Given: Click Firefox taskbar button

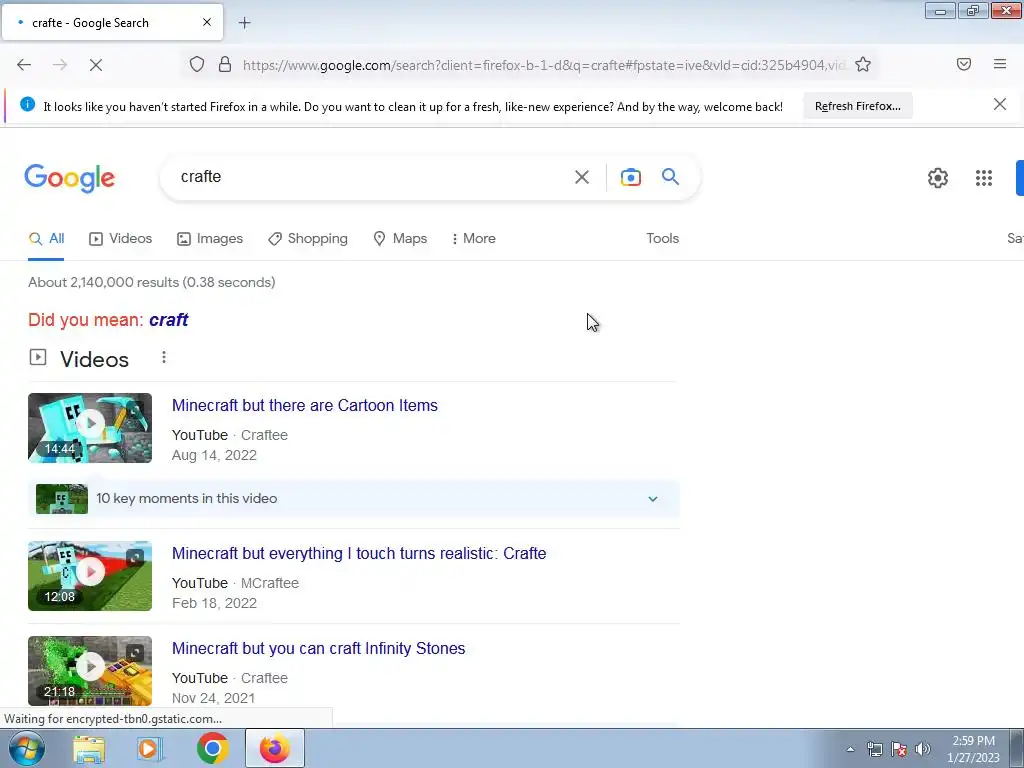Looking at the screenshot, I should (275, 748).
